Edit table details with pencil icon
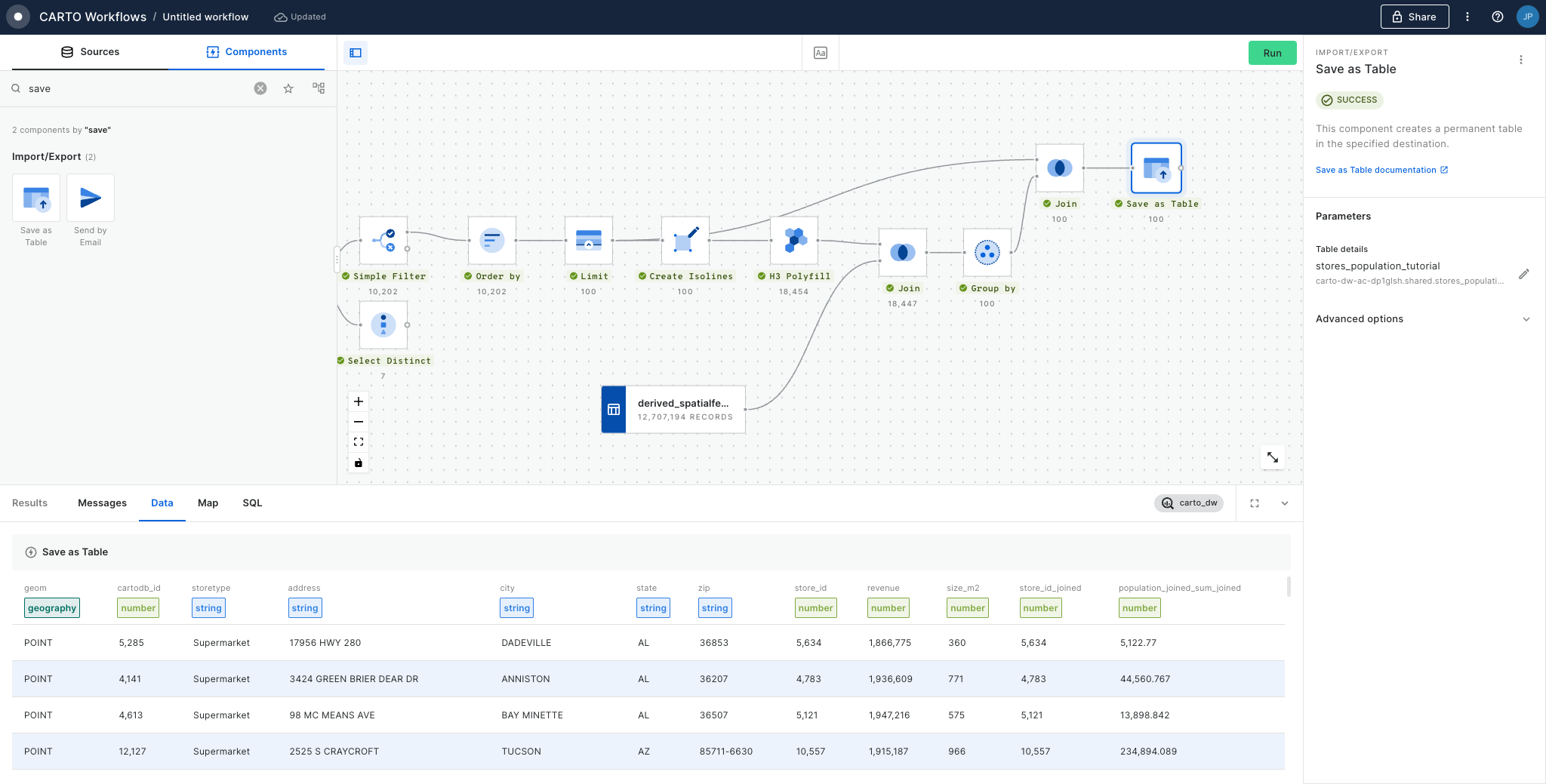The width and height of the screenshot is (1546, 784). pos(1523,274)
